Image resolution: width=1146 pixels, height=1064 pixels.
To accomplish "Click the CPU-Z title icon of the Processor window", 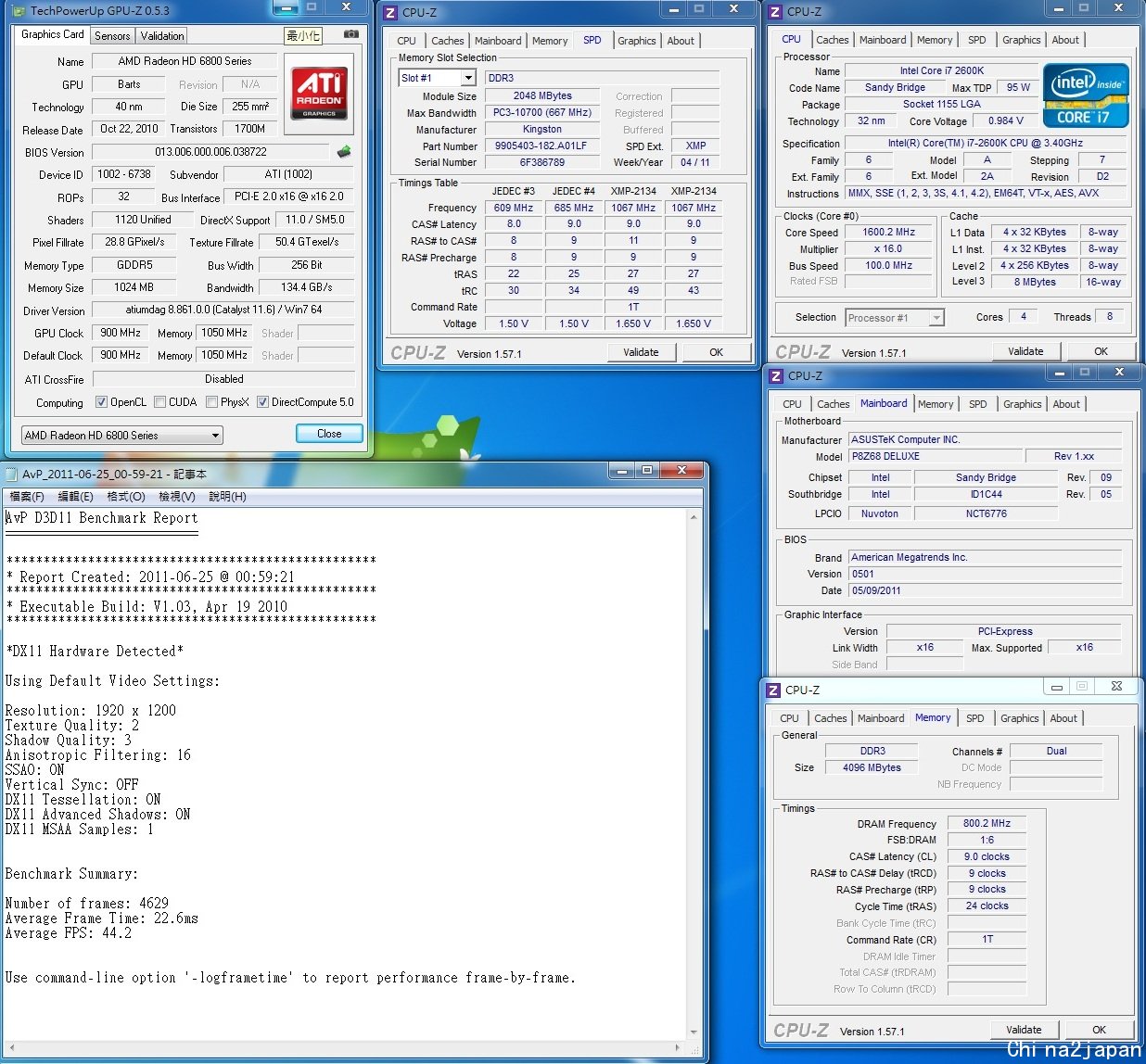I will click(x=775, y=12).
